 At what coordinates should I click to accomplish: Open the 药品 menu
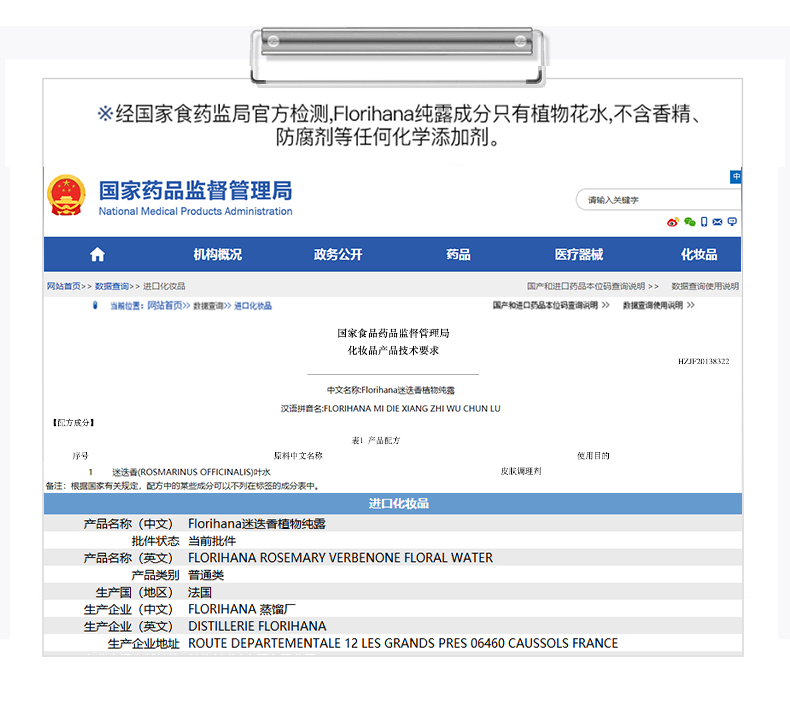coord(458,254)
